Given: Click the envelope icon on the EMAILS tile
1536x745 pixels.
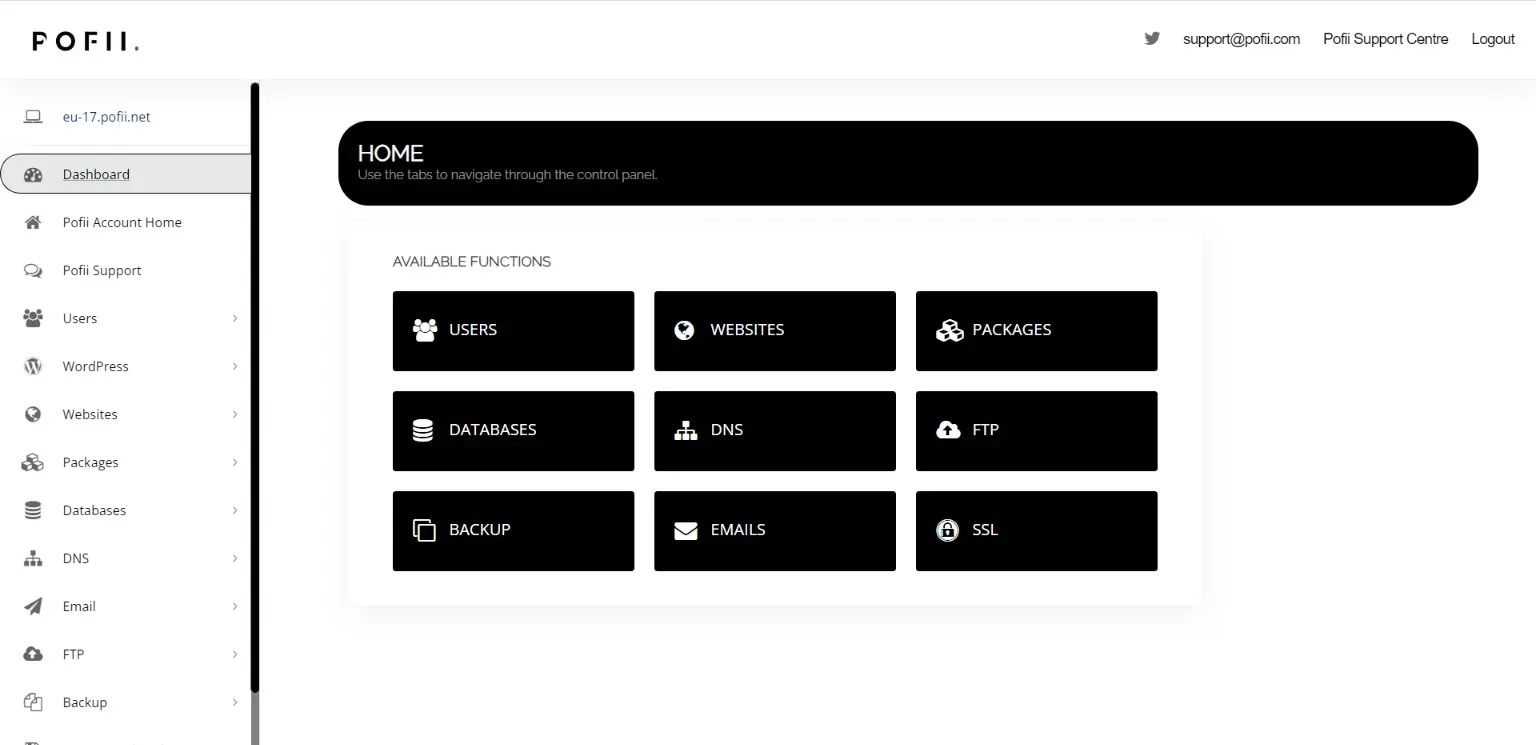Looking at the screenshot, I should pos(686,531).
